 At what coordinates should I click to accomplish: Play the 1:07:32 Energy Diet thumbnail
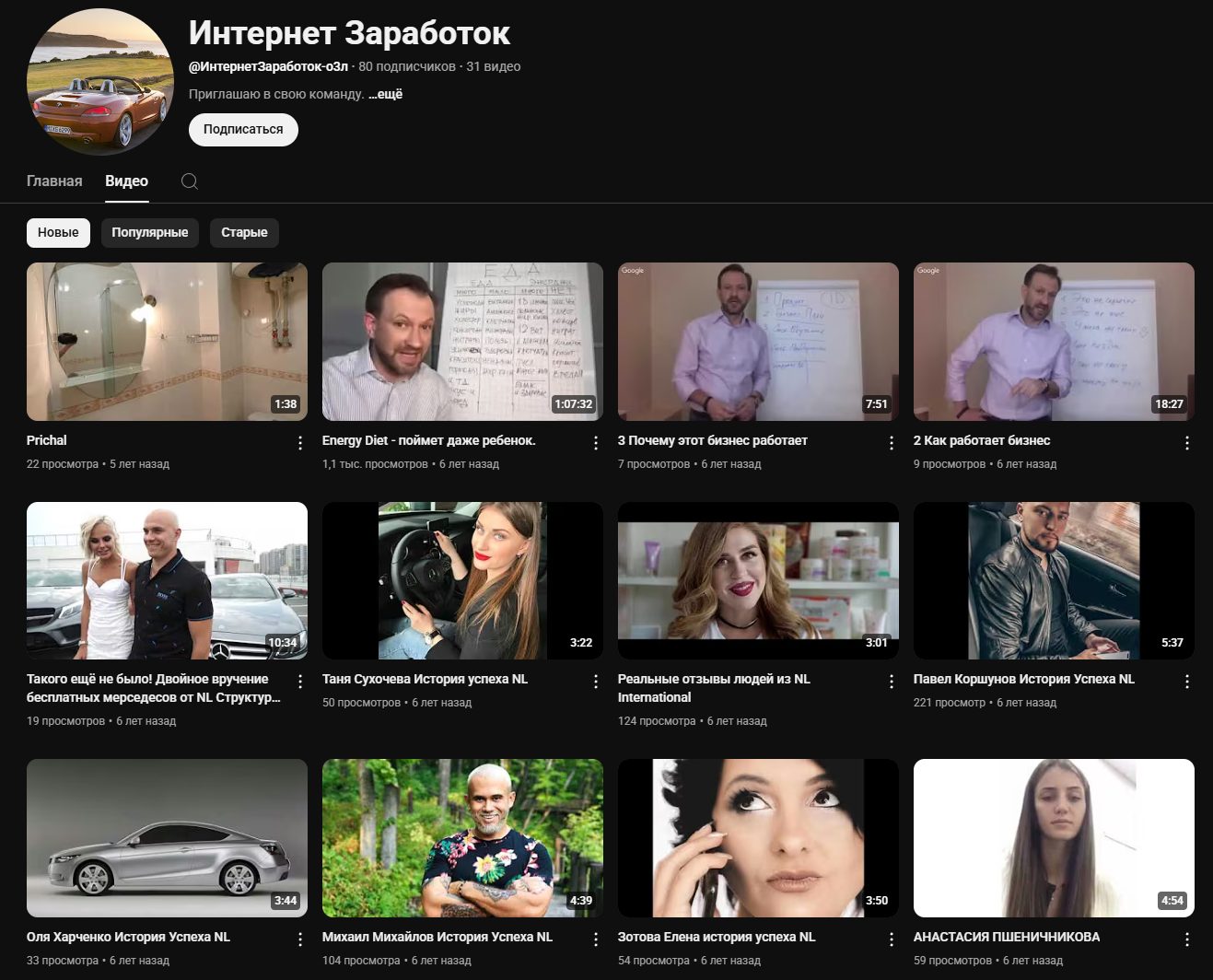pyautogui.click(x=462, y=342)
